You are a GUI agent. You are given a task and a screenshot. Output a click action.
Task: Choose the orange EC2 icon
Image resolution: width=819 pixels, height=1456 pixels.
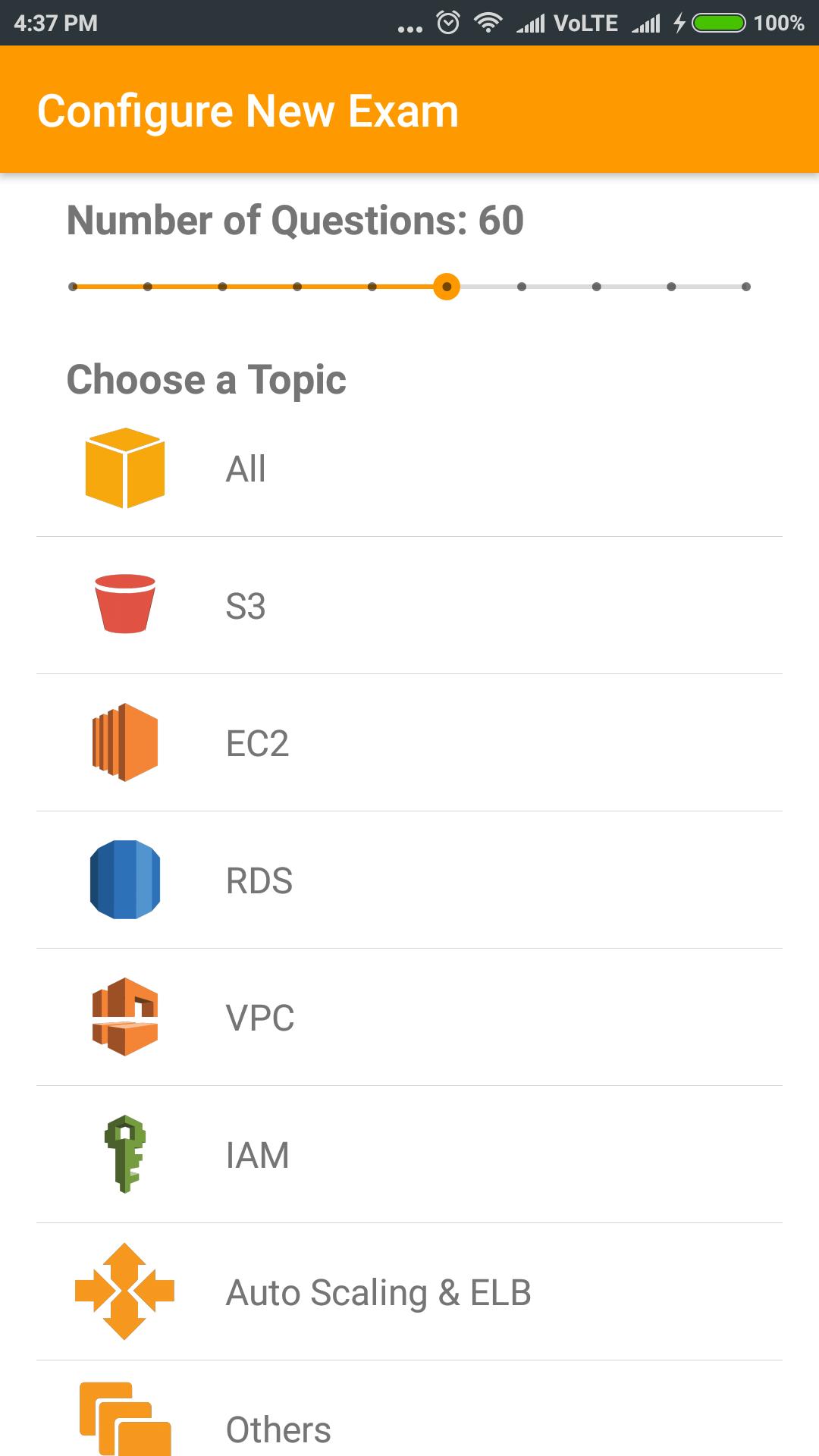125,742
